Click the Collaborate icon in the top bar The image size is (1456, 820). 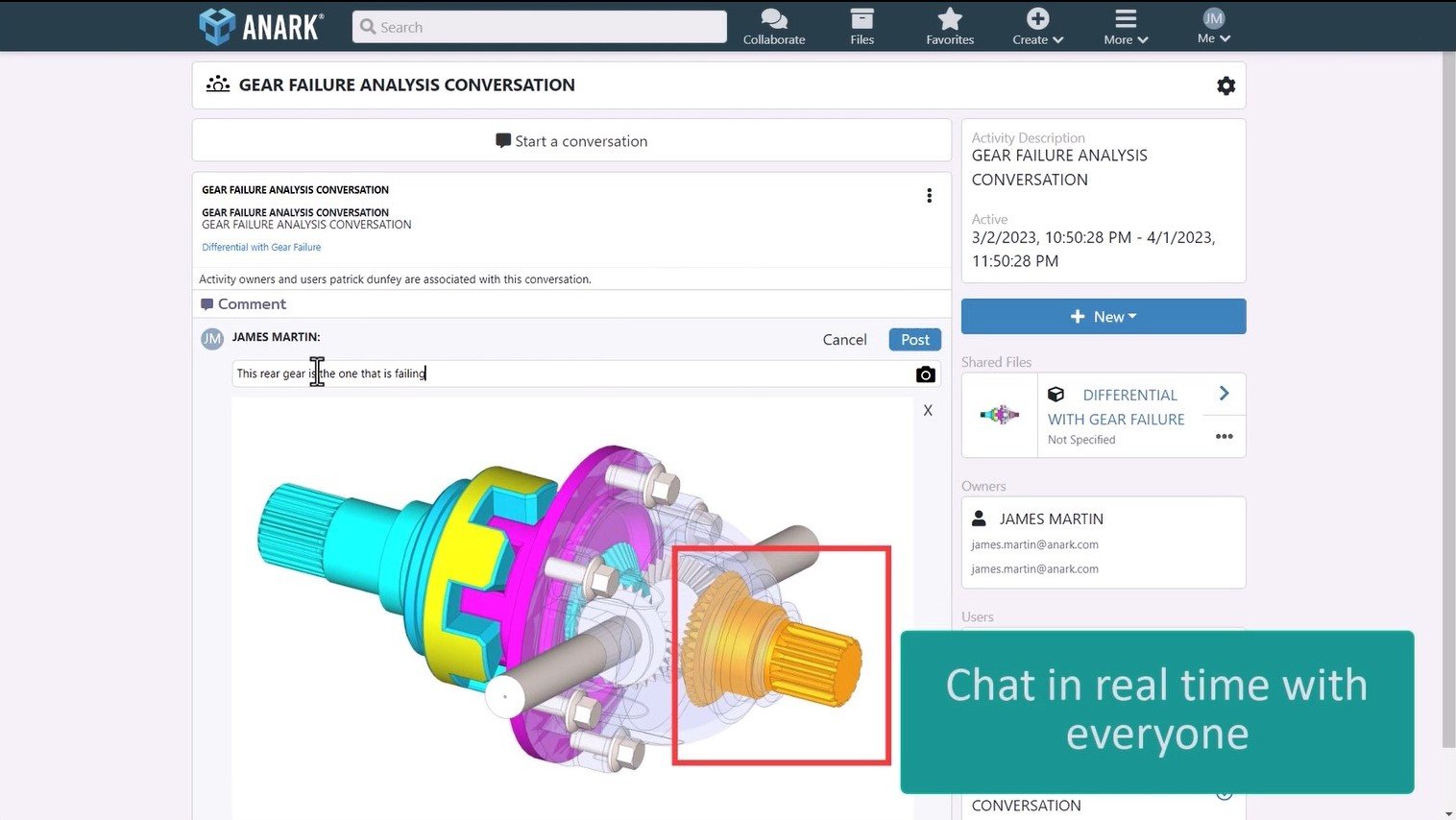click(x=773, y=18)
